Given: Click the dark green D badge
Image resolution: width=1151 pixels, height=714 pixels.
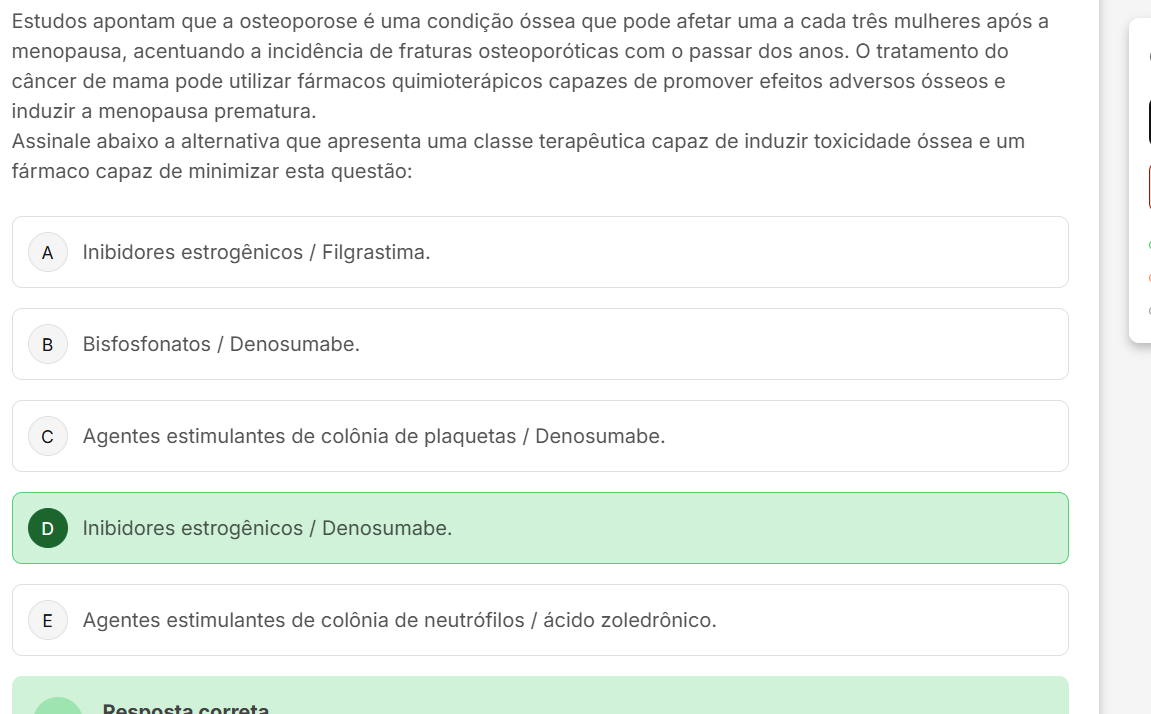Looking at the screenshot, I should click(48, 528).
